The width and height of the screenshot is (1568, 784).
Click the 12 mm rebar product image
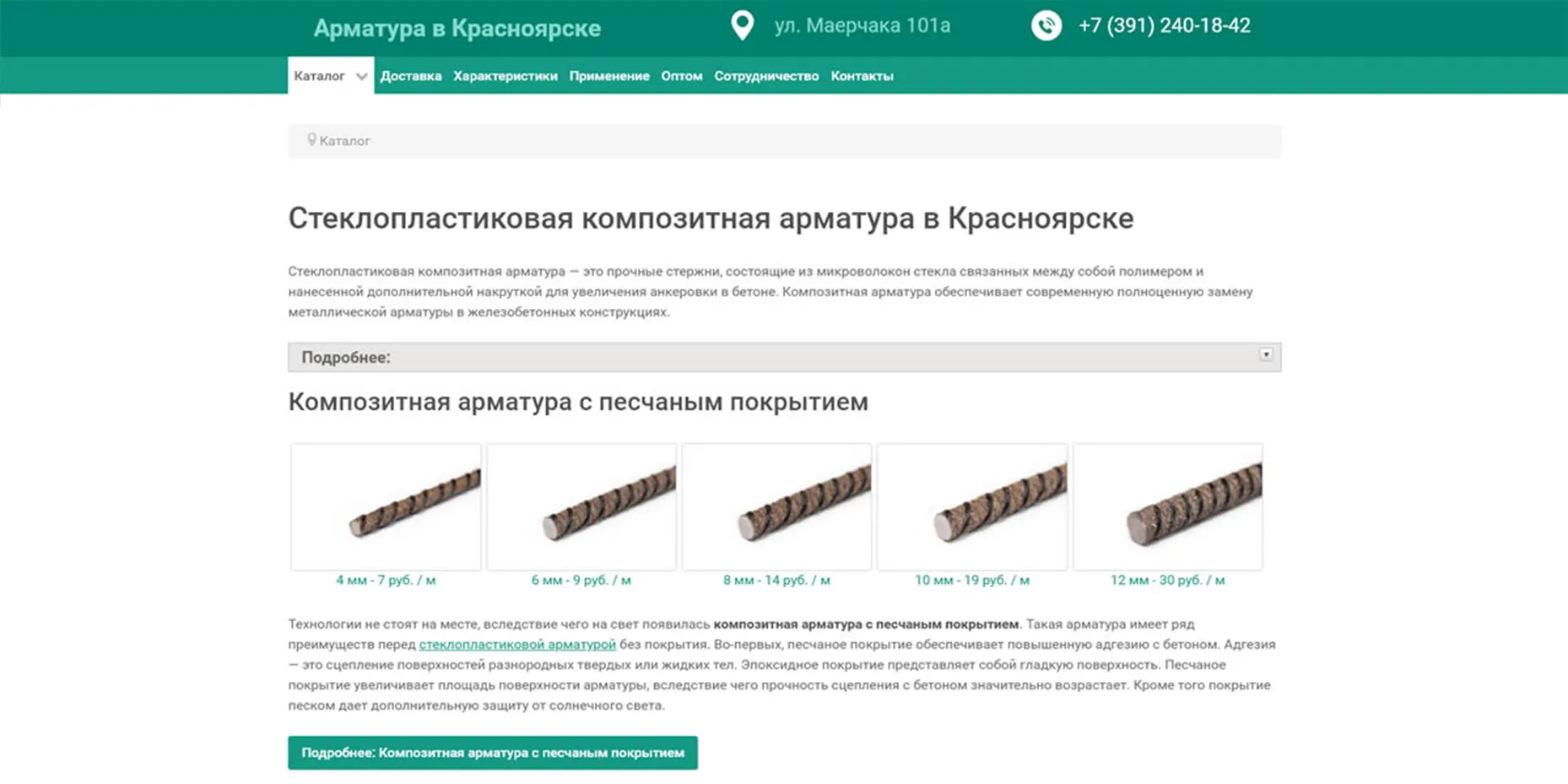pyautogui.click(x=1169, y=507)
